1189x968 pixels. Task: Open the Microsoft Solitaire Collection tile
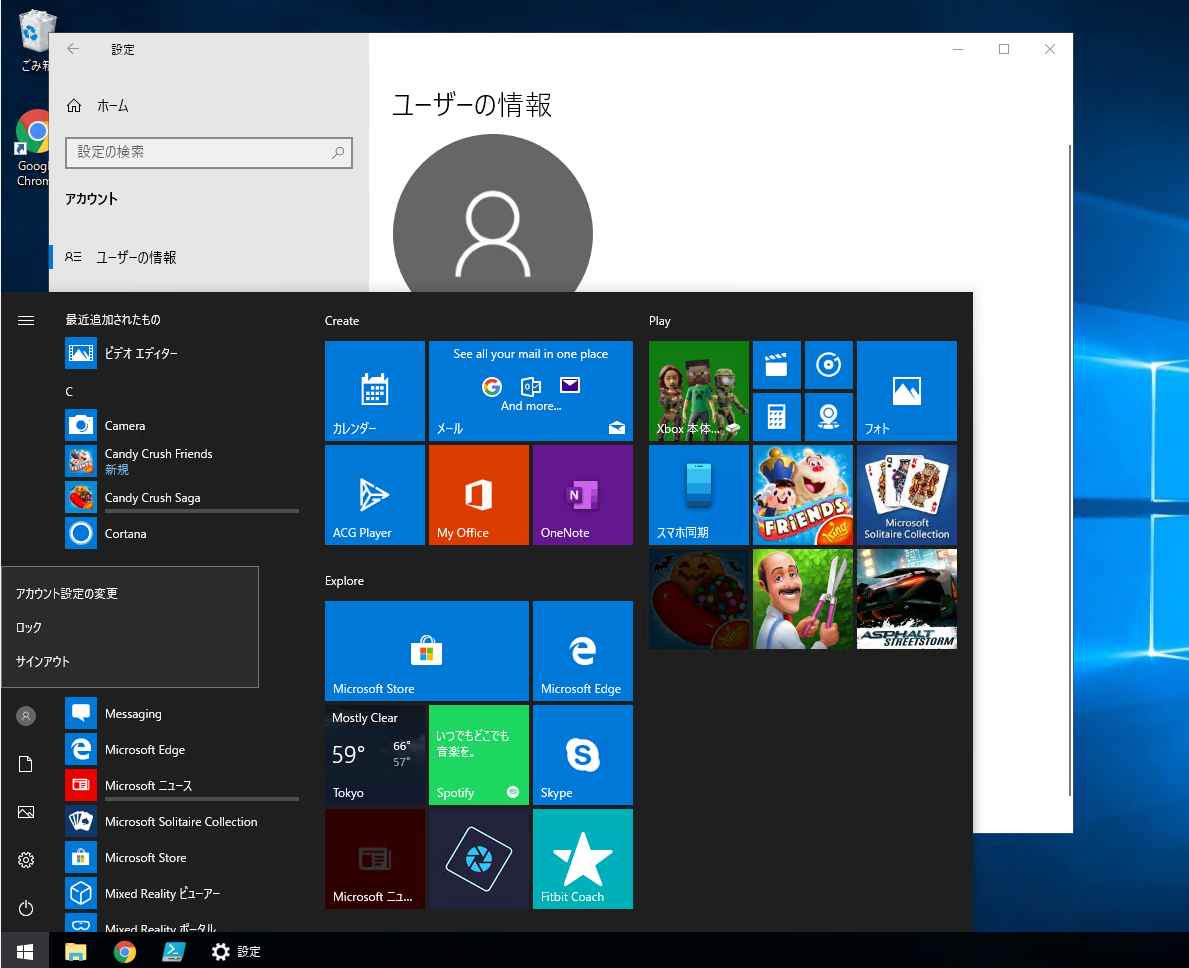click(907, 495)
